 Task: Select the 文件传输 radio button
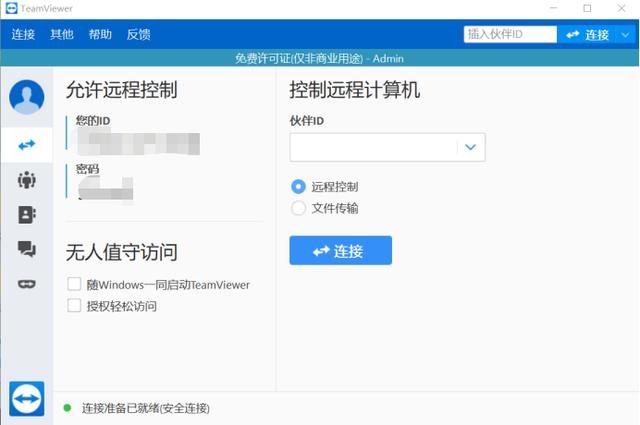tap(298, 208)
